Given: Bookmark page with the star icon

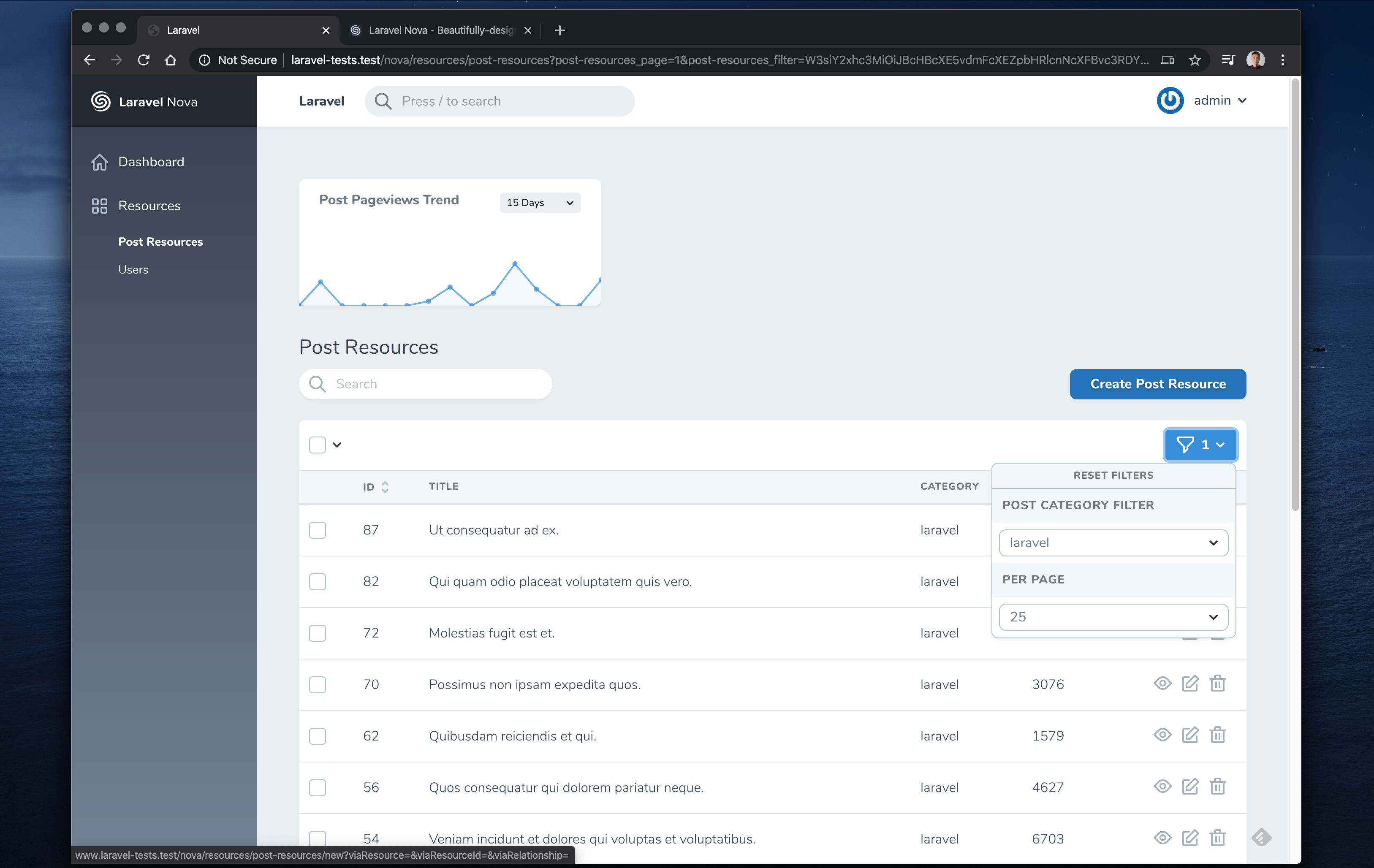Looking at the screenshot, I should click(x=1195, y=60).
